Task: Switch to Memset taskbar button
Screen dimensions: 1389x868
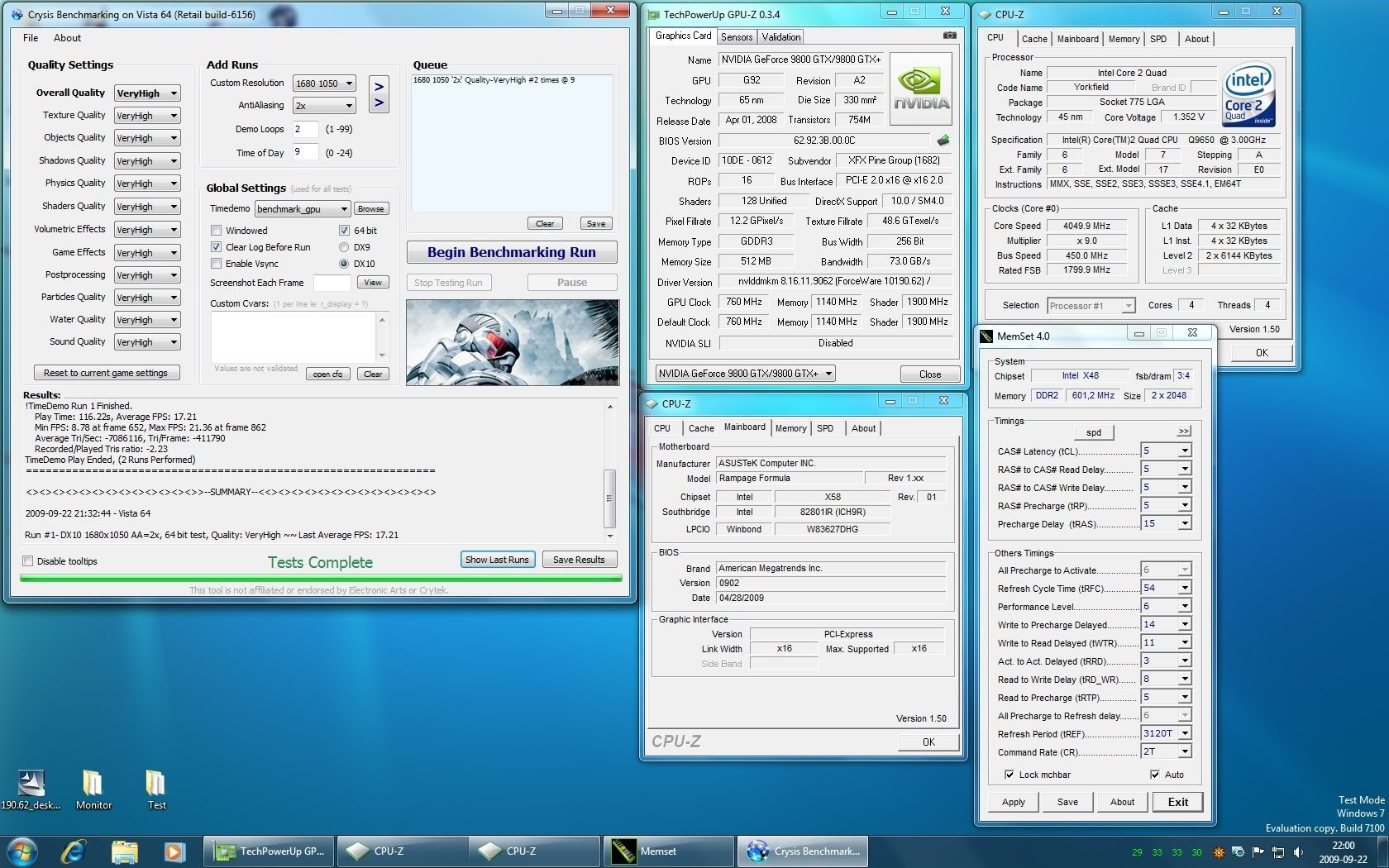Action: [x=668, y=851]
